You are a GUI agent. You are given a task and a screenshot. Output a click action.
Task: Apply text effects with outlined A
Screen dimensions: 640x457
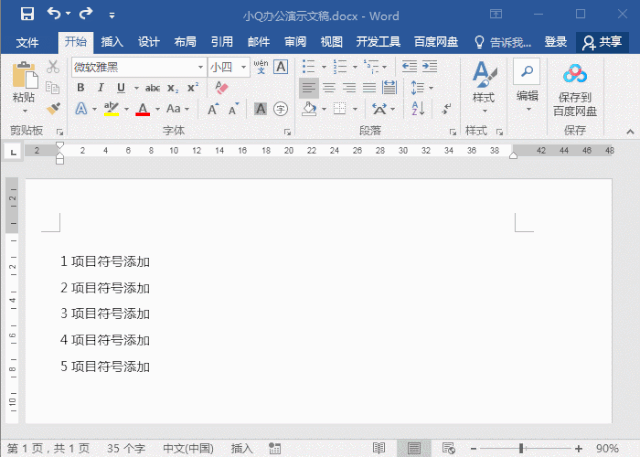click(x=81, y=109)
